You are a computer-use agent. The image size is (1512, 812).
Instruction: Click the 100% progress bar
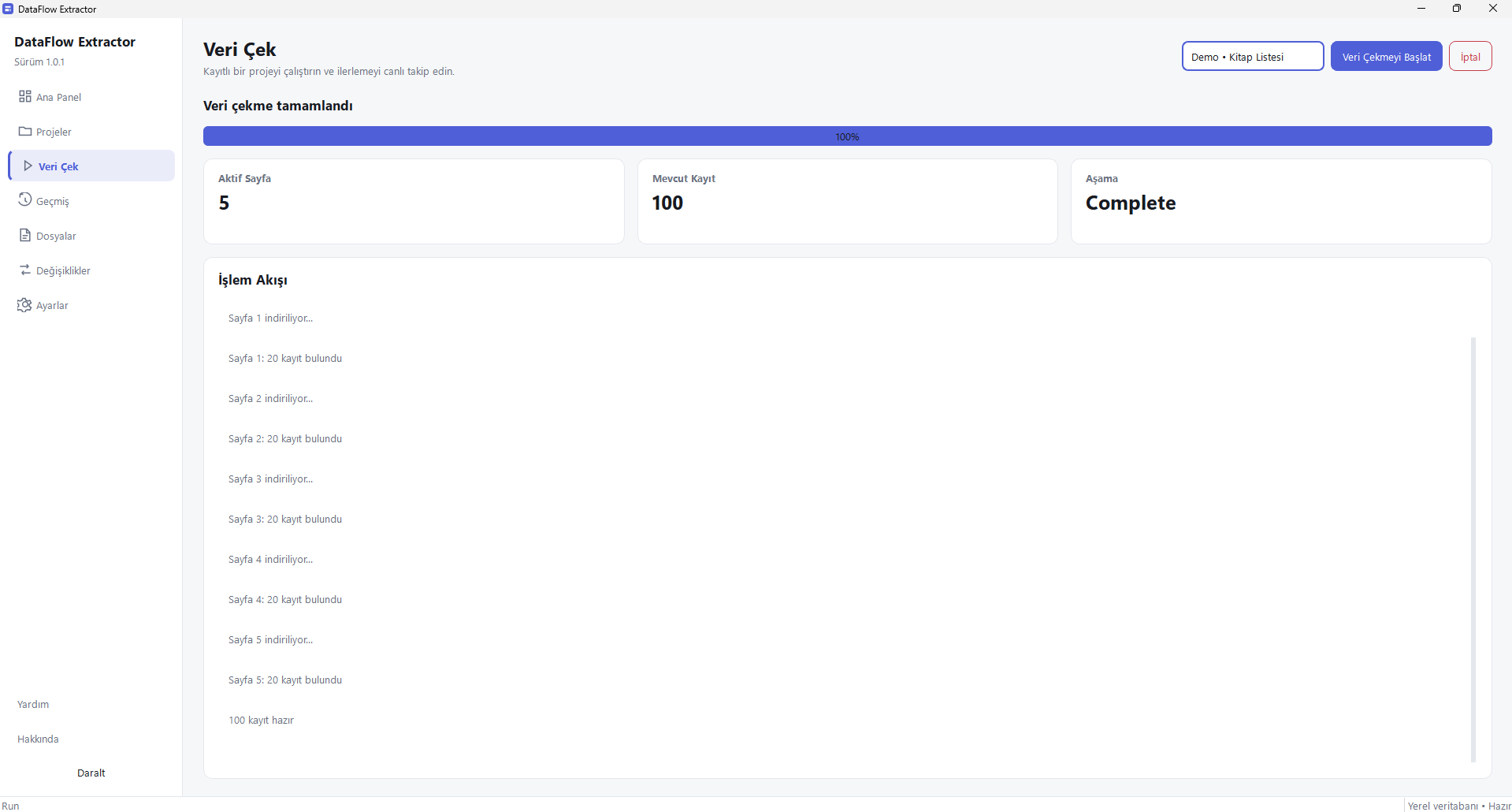coord(847,136)
